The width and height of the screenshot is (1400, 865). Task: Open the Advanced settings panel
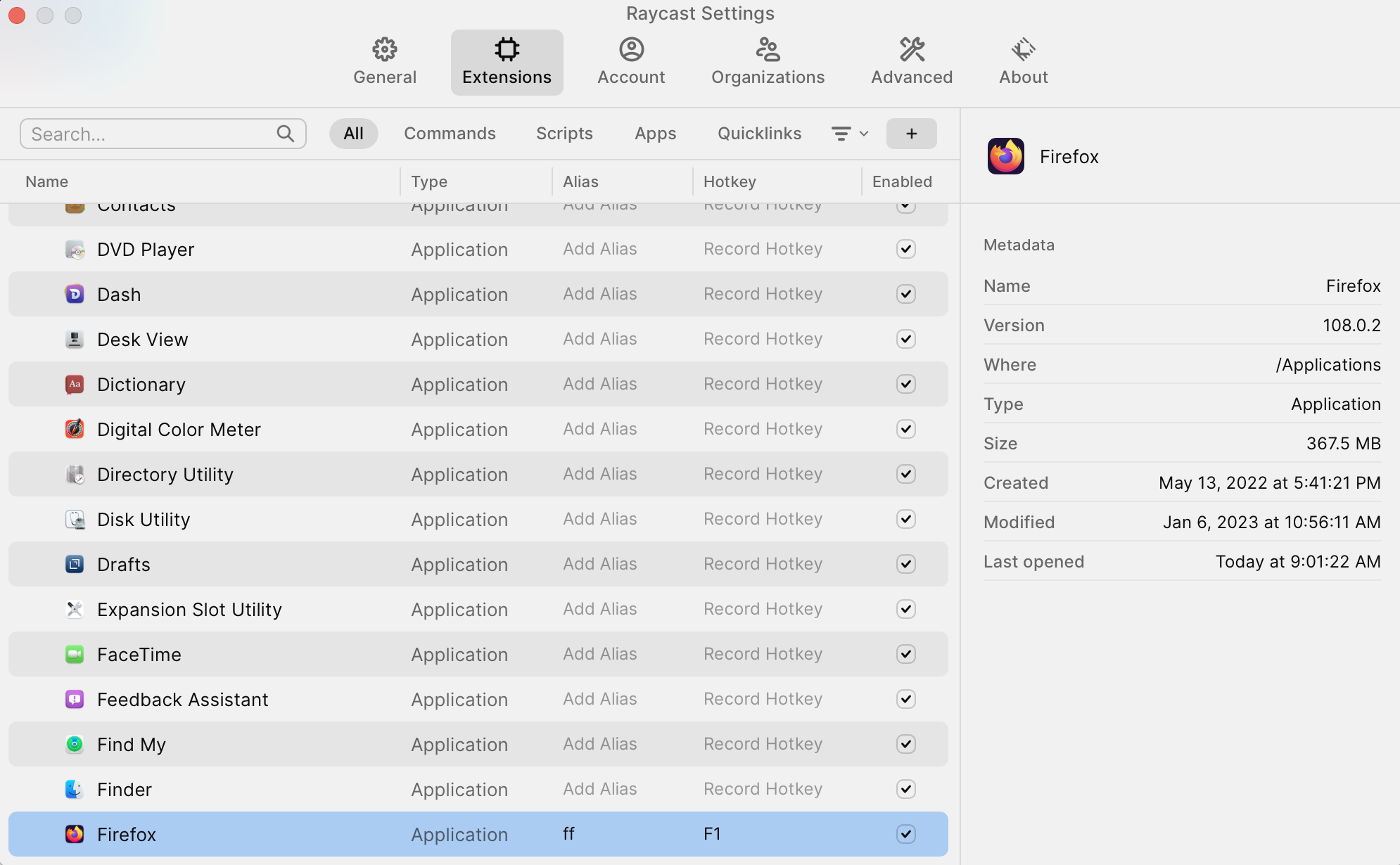(x=912, y=61)
